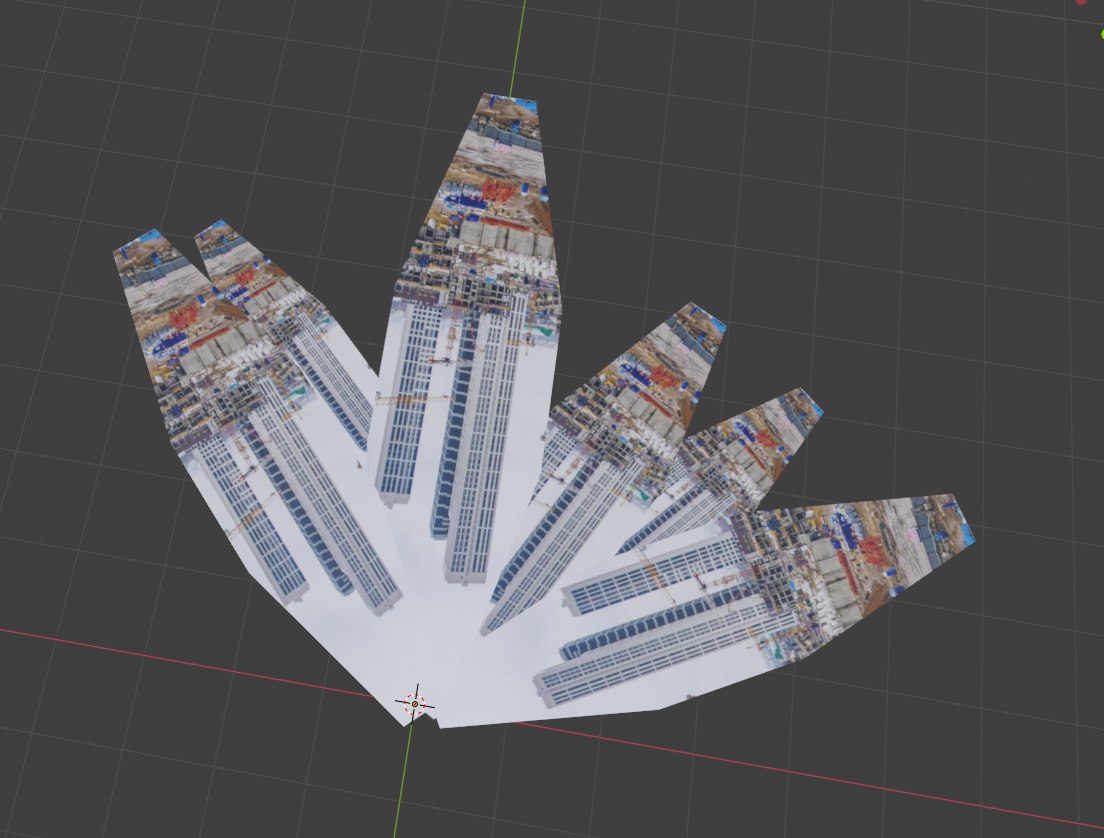Screen dimensions: 1104x838
Task: Click the 3D cursor at the origin
Action: click(x=415, y=703)
